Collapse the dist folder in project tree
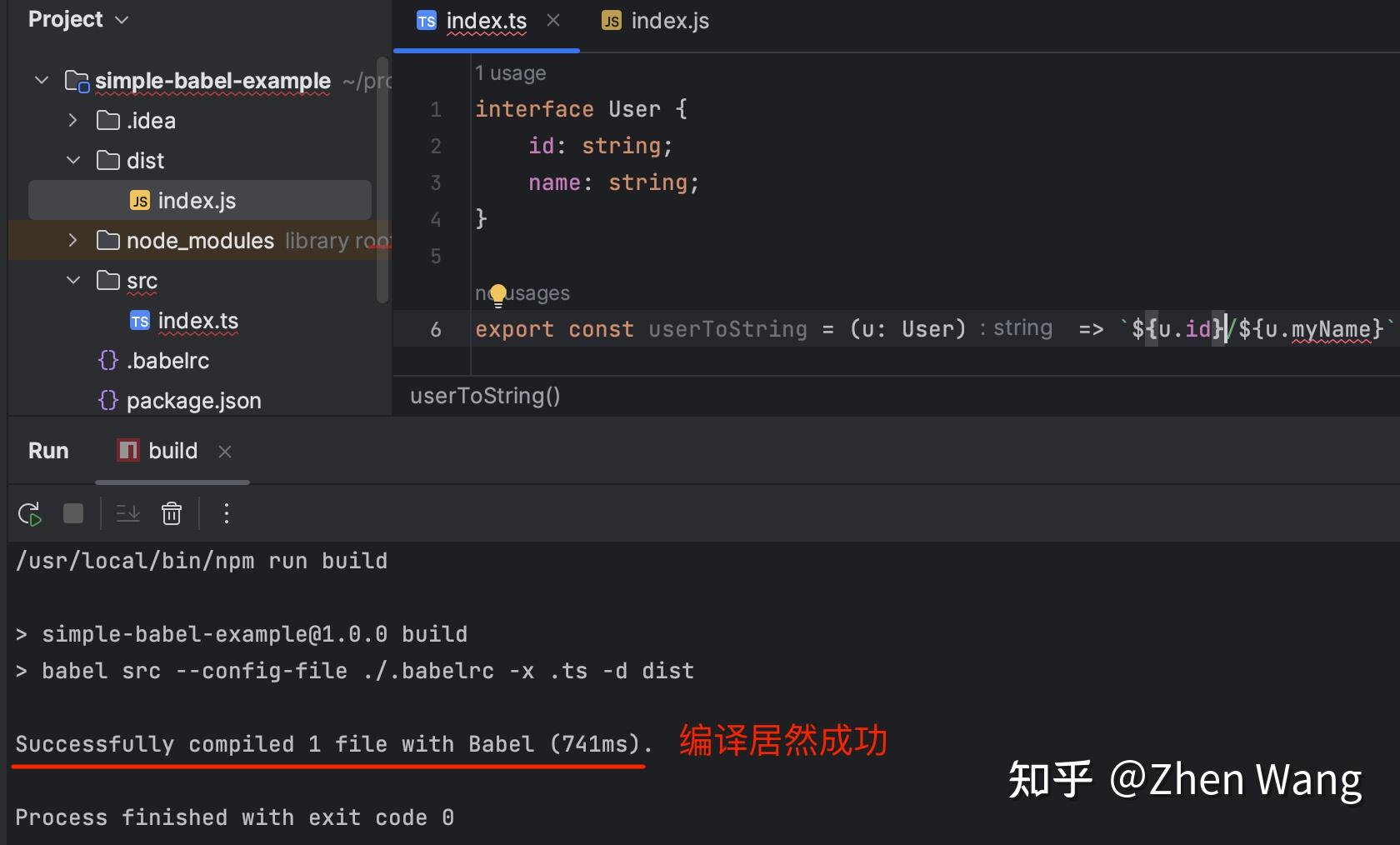Image resolution: width=1400 pixels, height=845 pixels. point(73,160)
